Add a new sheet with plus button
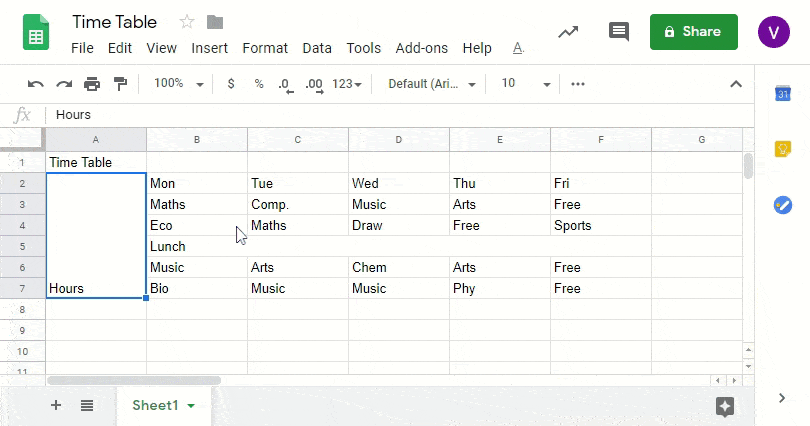810x426 pixels. point(56,405)
